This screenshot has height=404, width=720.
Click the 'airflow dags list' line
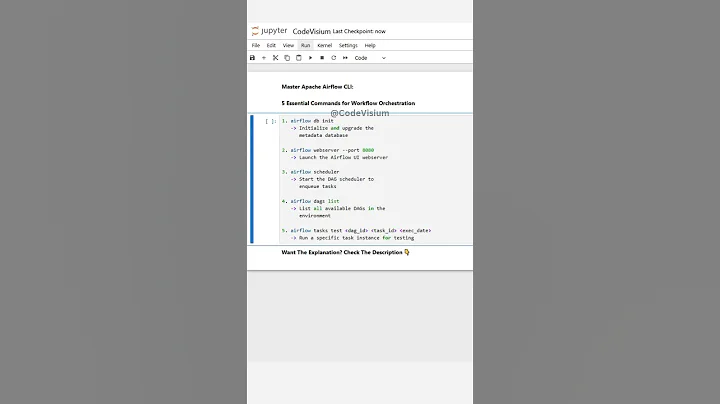pyautogui.click(x=310, y=201)
